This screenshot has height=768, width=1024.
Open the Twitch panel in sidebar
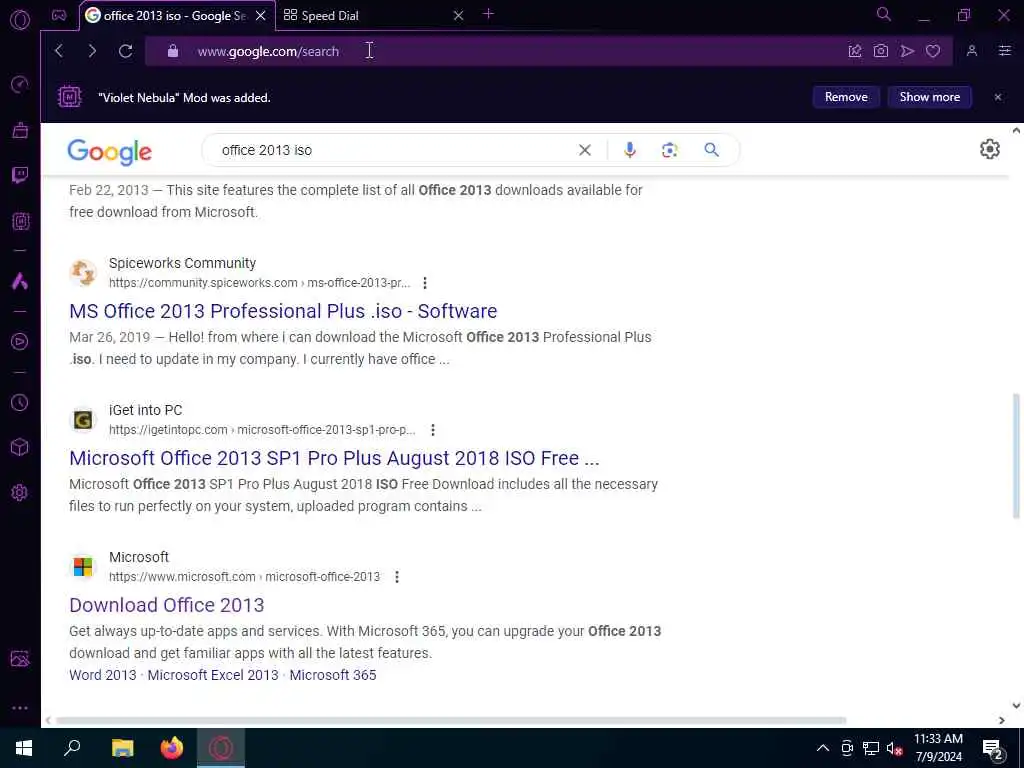tap(20, 175)
